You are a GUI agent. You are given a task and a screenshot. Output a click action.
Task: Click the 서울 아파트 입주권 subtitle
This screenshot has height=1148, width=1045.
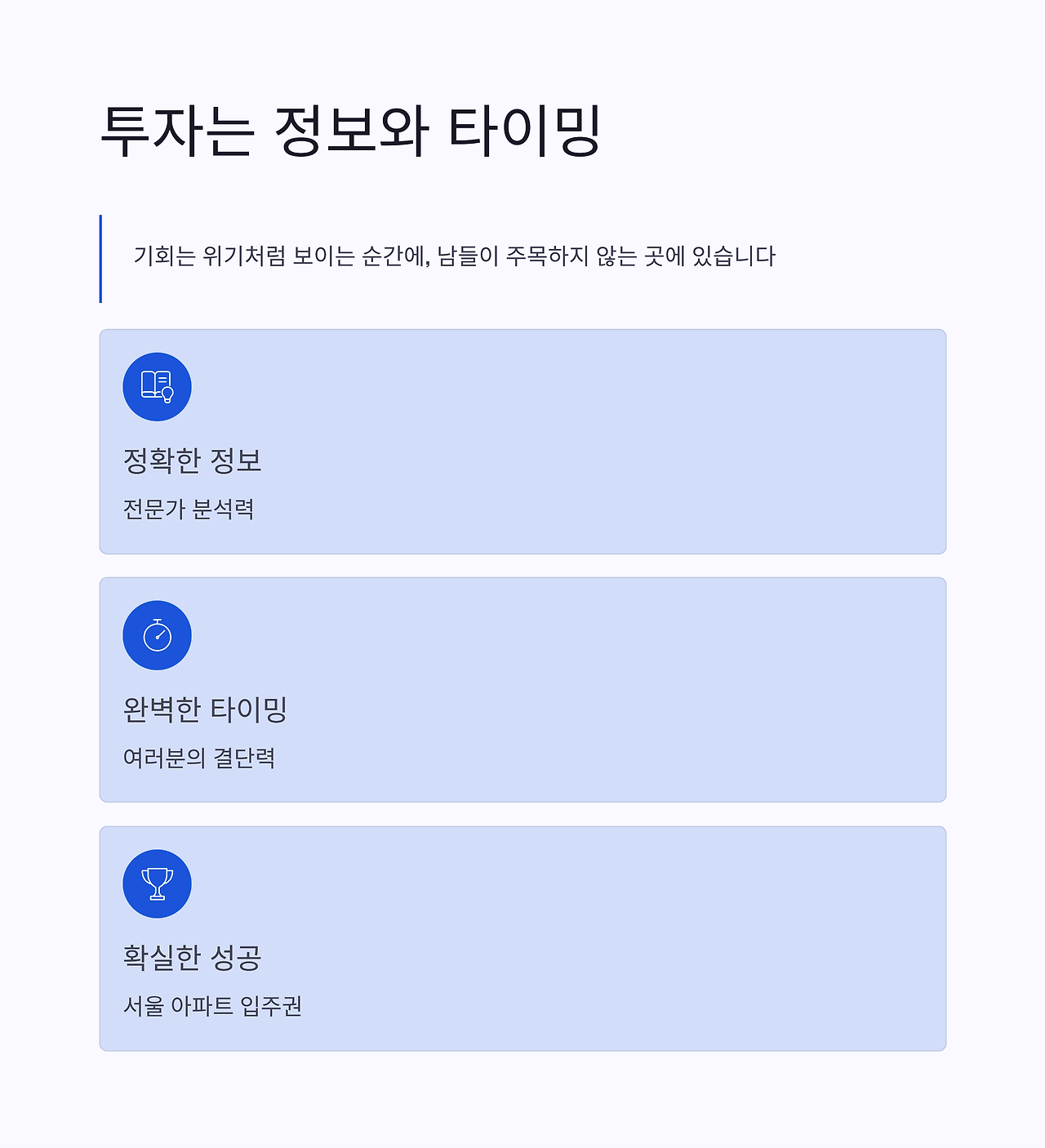coord(212,1006)
